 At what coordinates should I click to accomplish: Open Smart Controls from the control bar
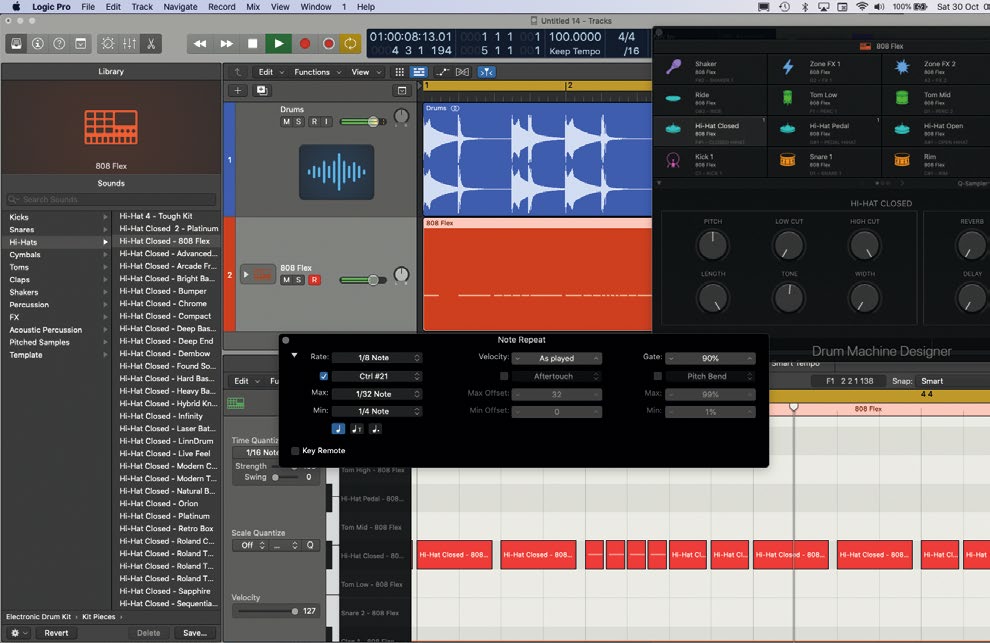point(108,44)
